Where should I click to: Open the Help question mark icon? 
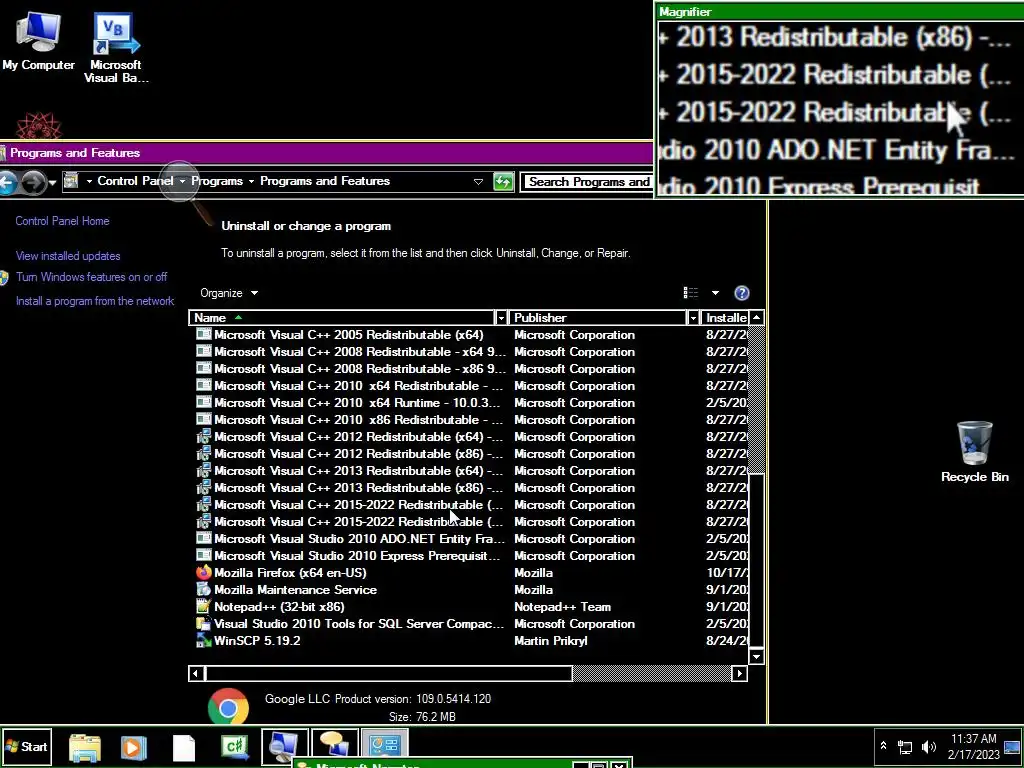pyautogui.click(x=741, y=293)
